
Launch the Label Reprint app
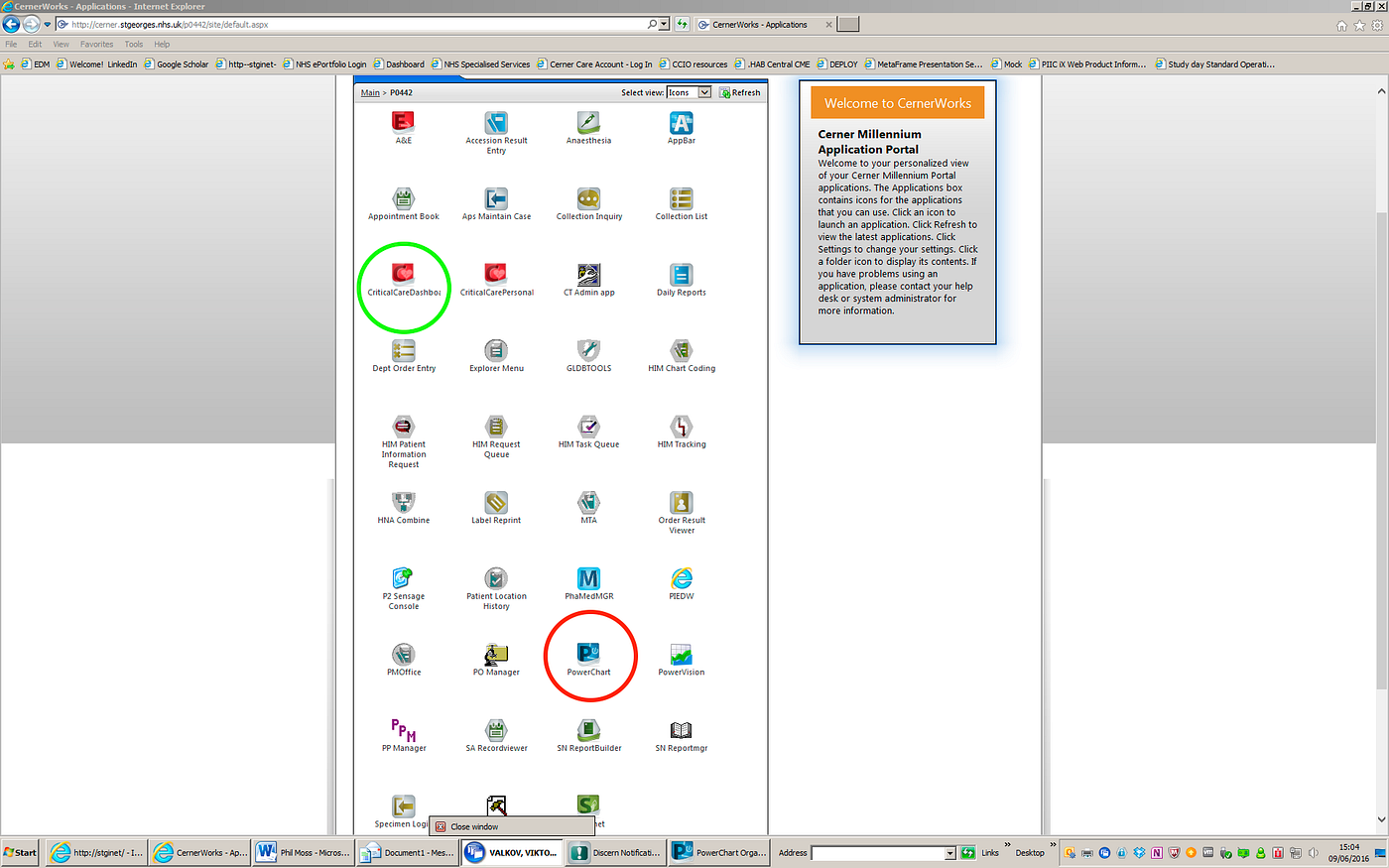(x=496, y=503)
